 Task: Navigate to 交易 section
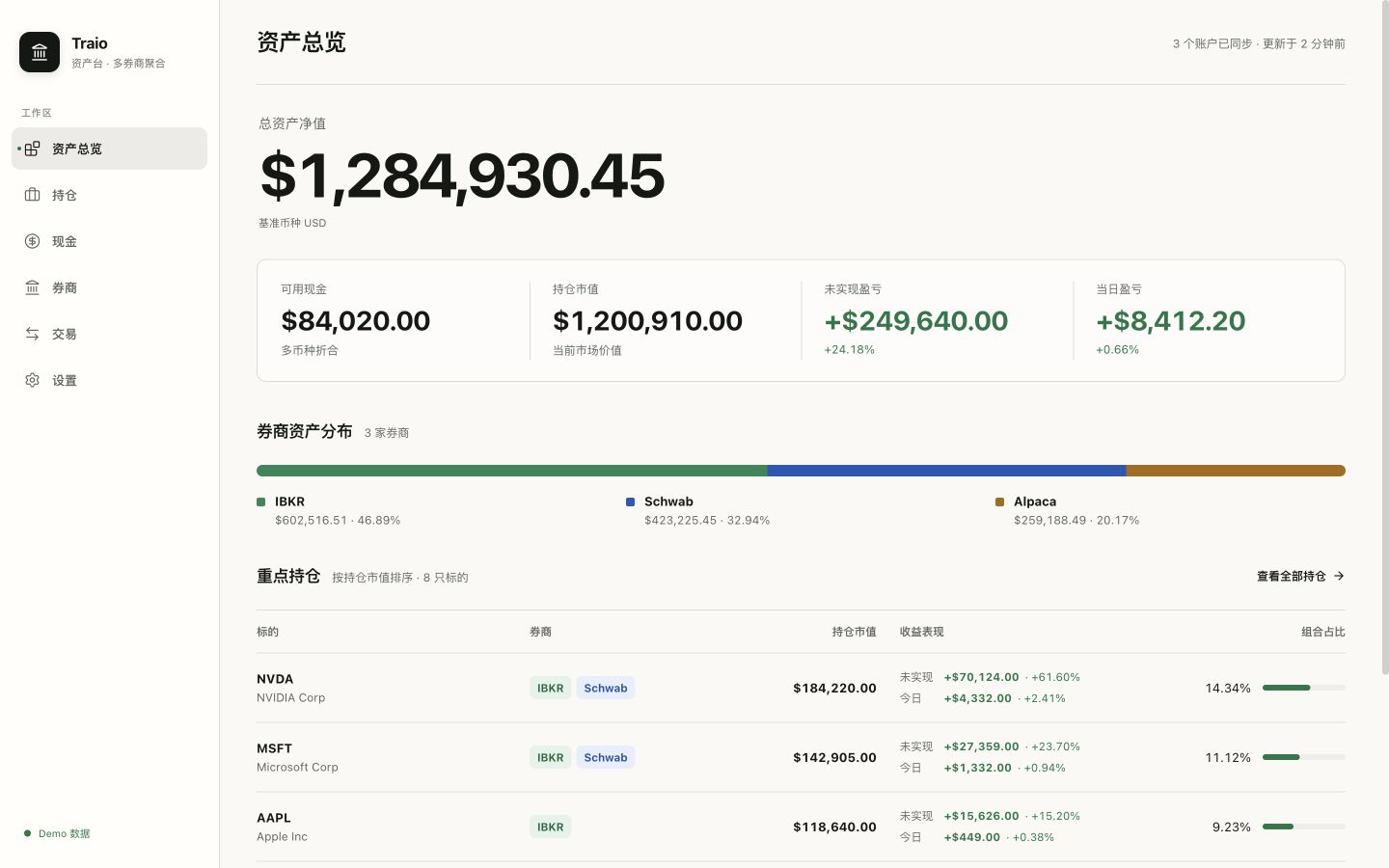pos(109,334)
